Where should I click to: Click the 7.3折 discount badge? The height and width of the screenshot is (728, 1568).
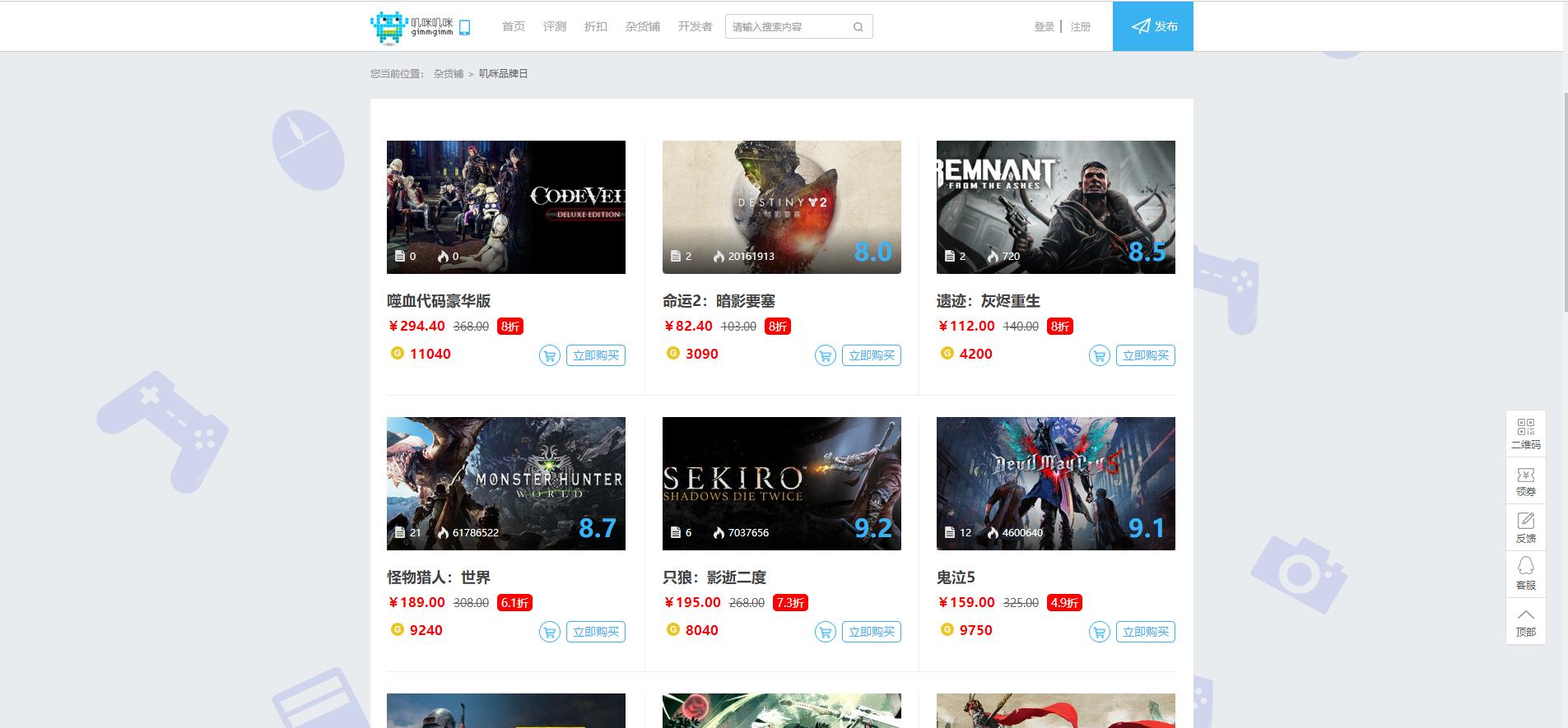click(790, 603)
